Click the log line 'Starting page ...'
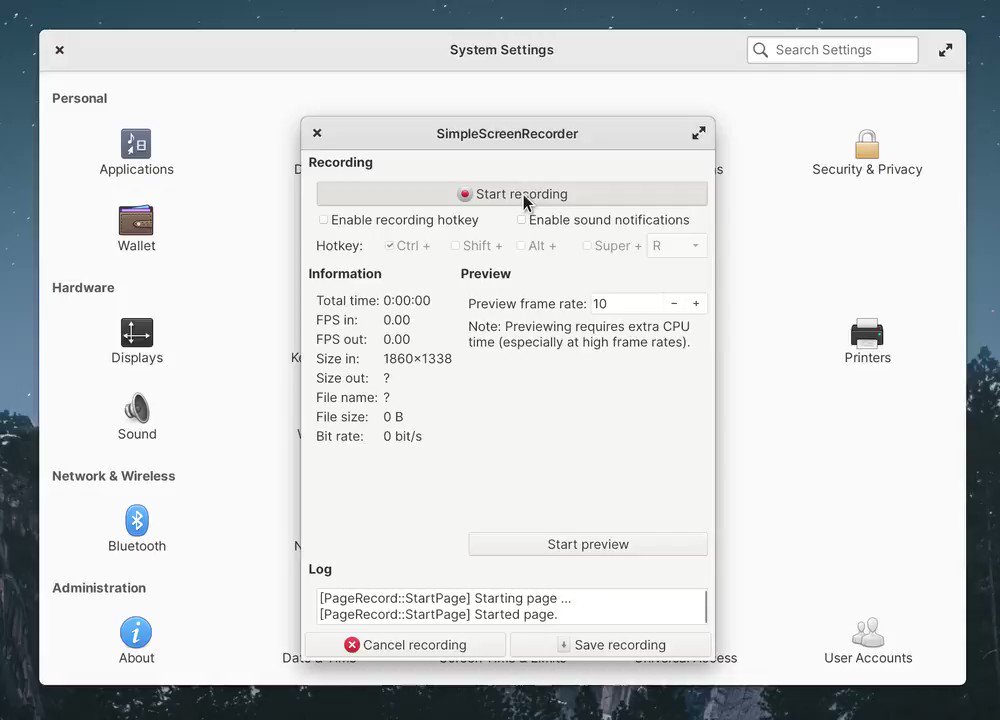The height and width of the screenshot is (720, 1000). (445, 598)
